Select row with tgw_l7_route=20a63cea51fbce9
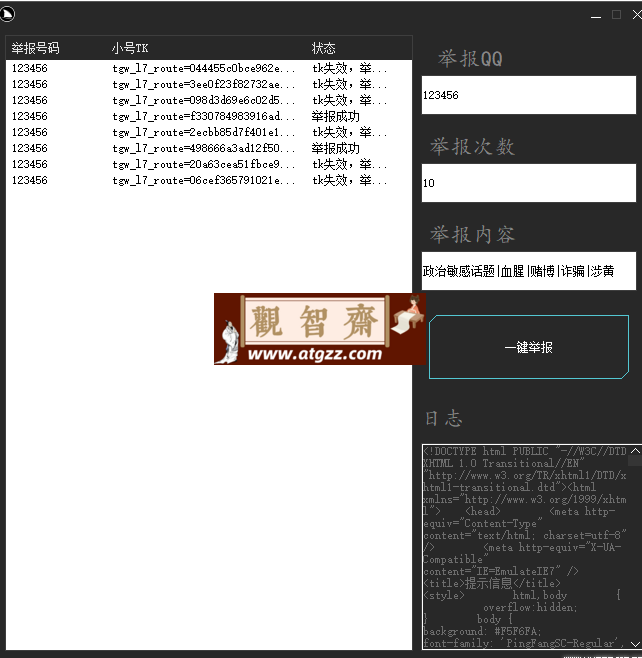Screen dimensions: 642x658 209,164
